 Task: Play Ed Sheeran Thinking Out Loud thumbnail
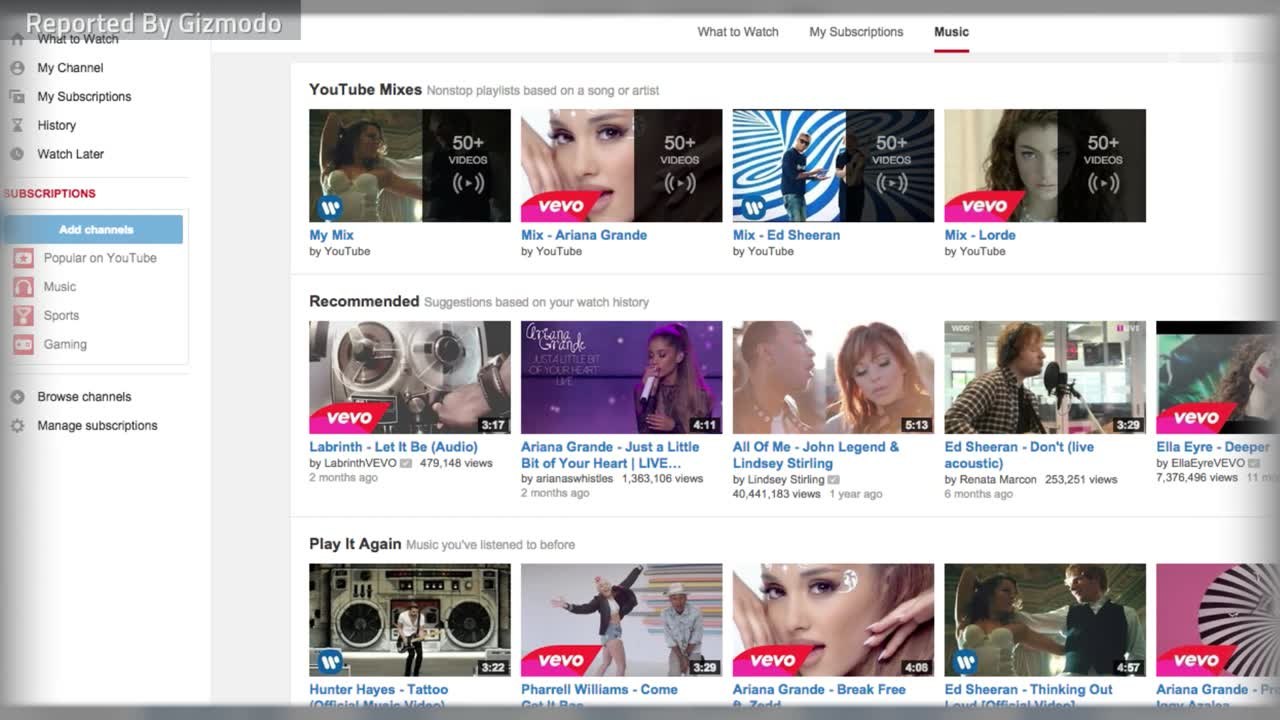click(1045, 620)
